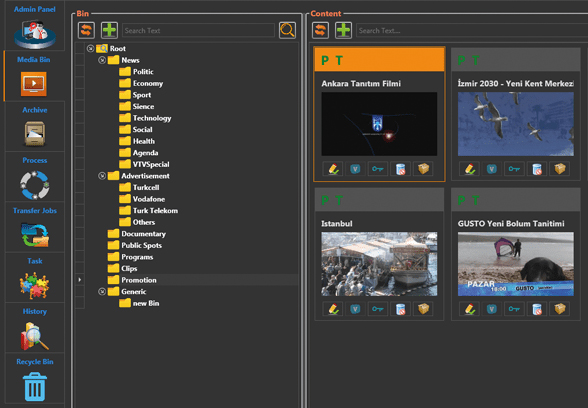This screenshot has height=408, width=588.
Task: Open the Admin Panel section
Action: click(35, 26)
